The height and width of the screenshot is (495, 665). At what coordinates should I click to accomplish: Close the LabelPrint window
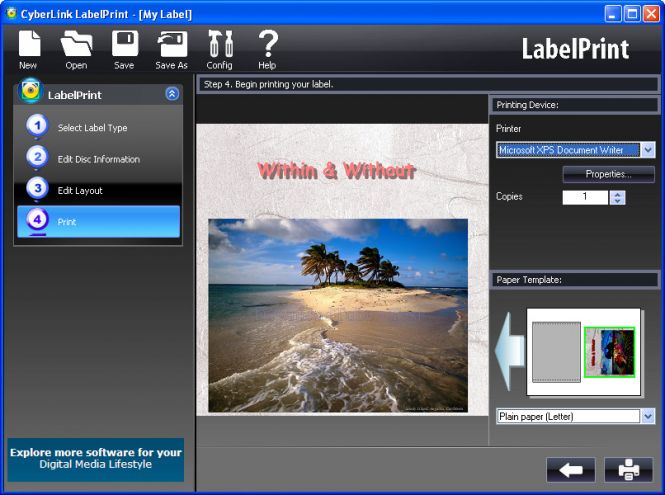[x=651, y=14]
